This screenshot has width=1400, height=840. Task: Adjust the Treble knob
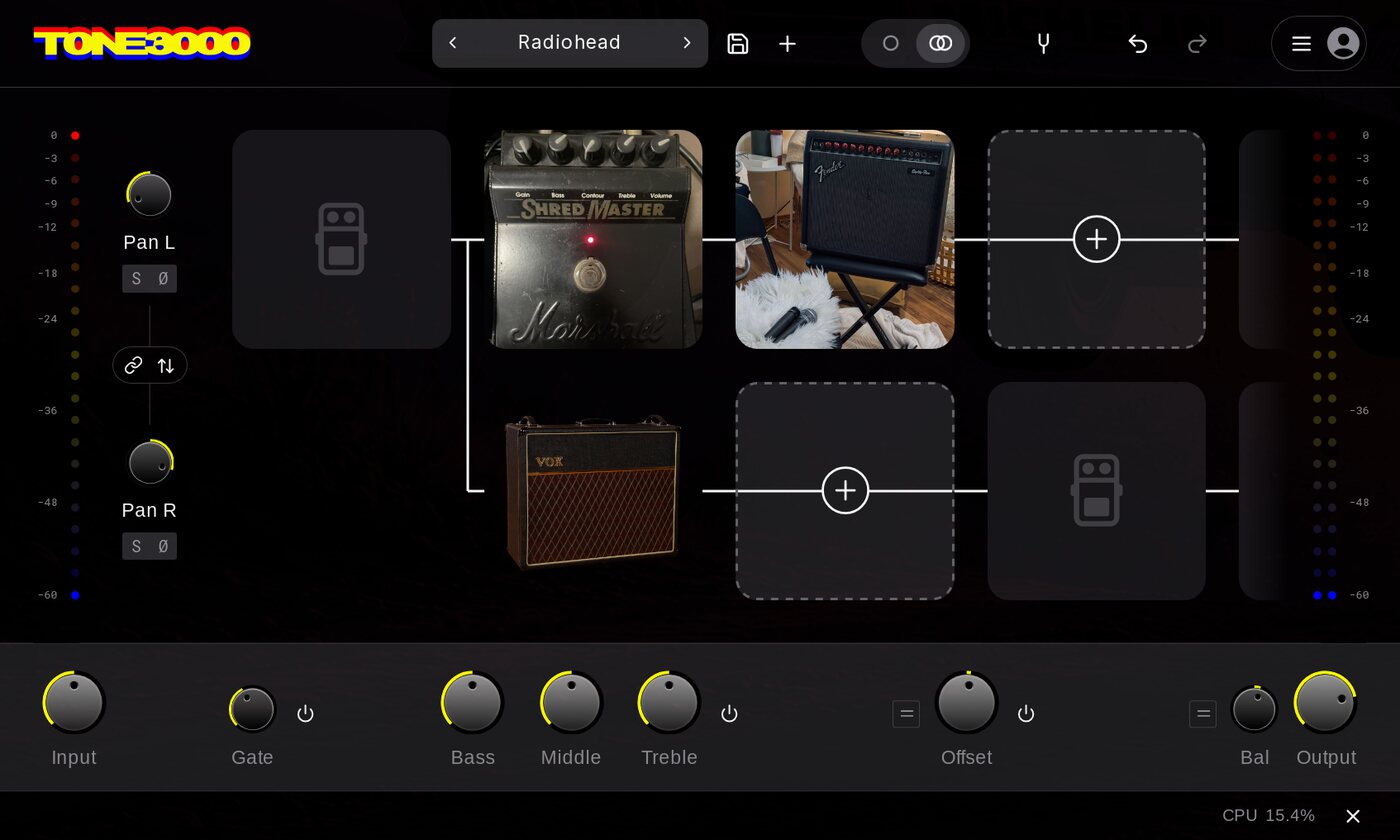tap(669, 702)
